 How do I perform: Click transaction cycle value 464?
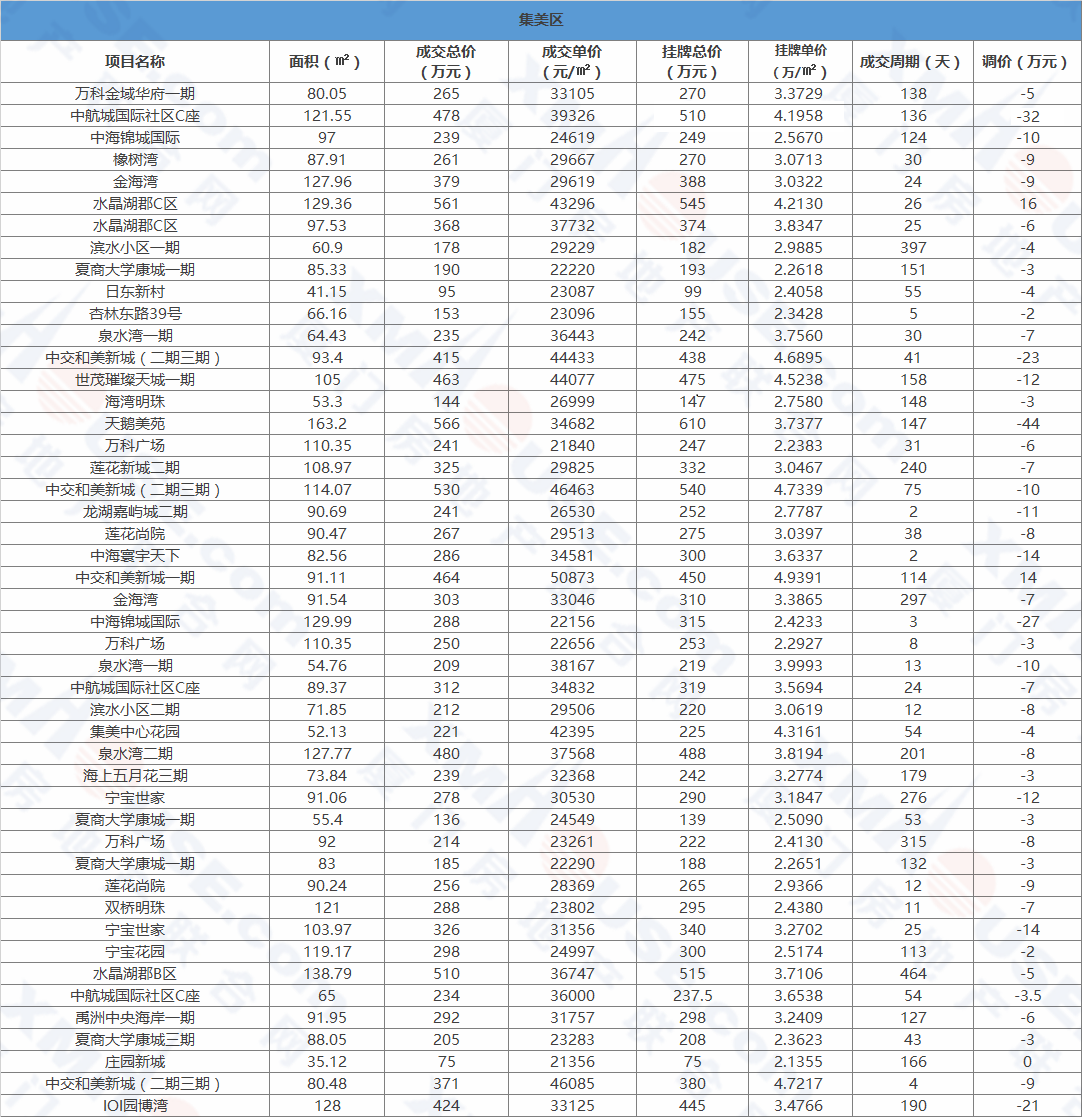pos(913,975)
